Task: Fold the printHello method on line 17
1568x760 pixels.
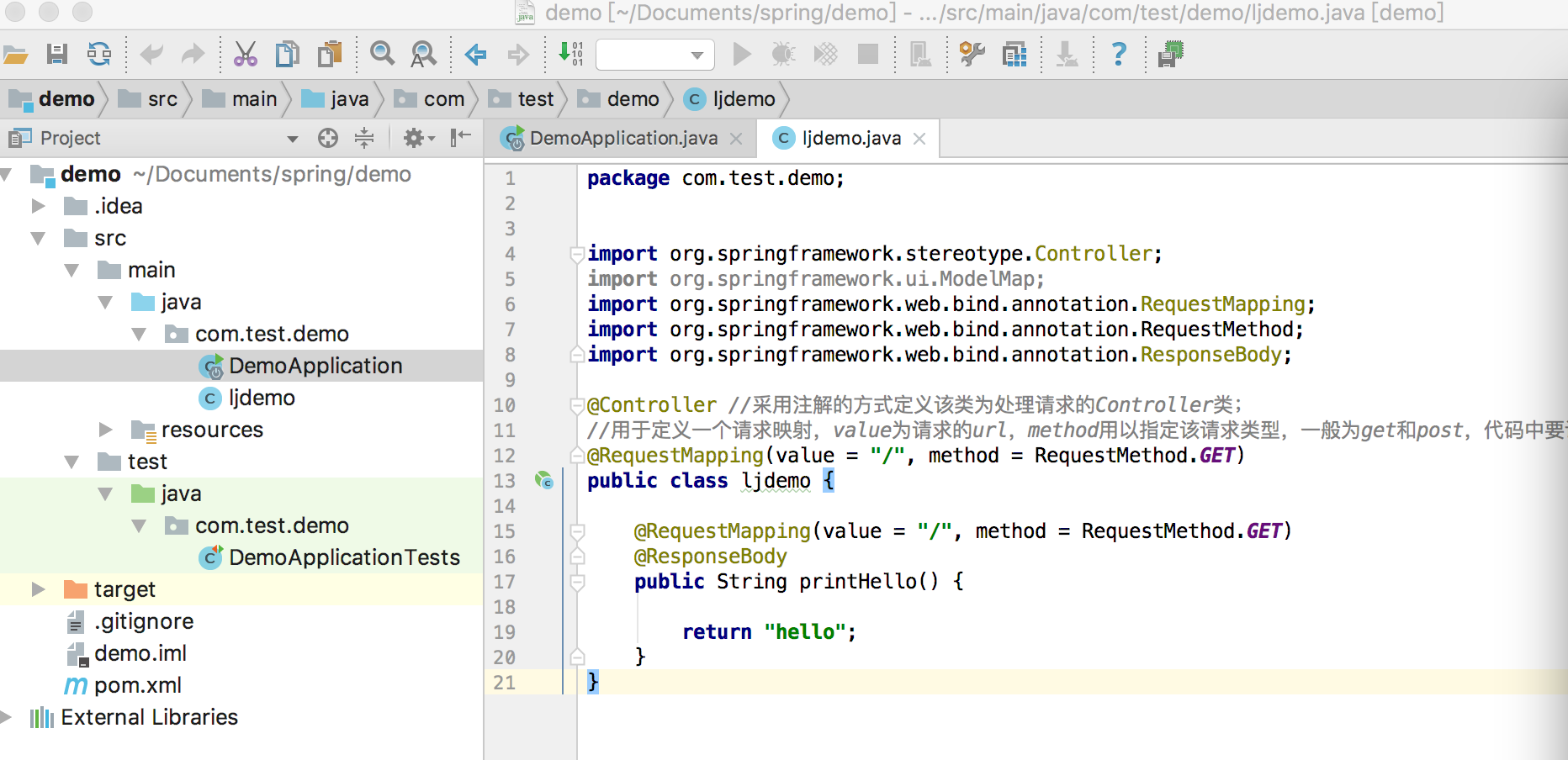Action: coord(577,582)
